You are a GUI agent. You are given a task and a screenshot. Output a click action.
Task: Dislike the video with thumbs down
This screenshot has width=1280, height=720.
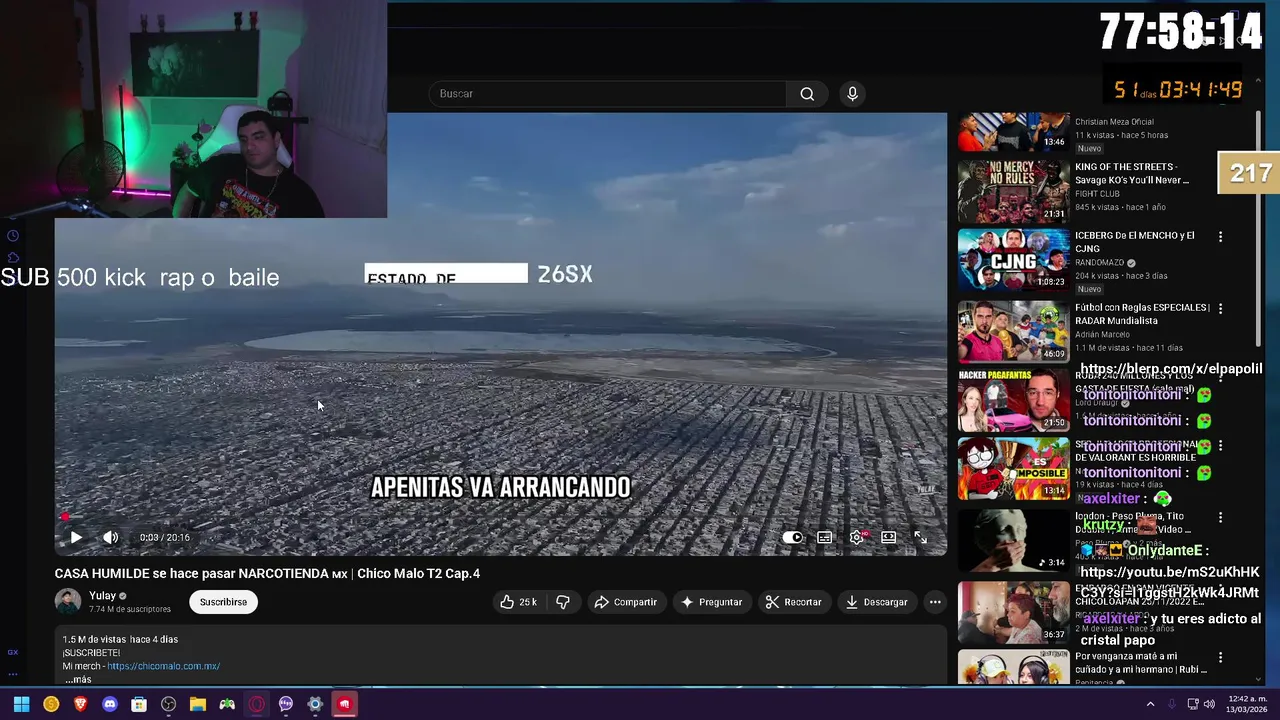pos(563,602)
